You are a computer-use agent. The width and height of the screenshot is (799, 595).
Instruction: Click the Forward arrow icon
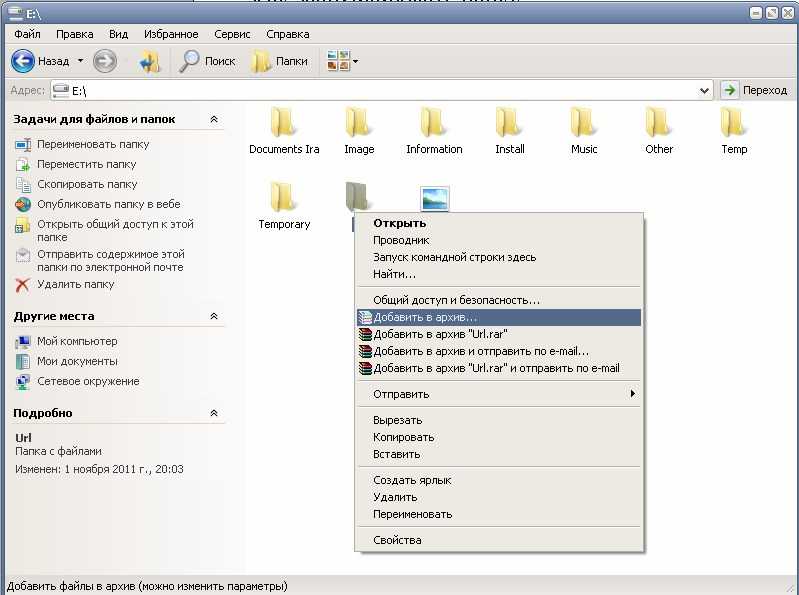pos(104,61)
